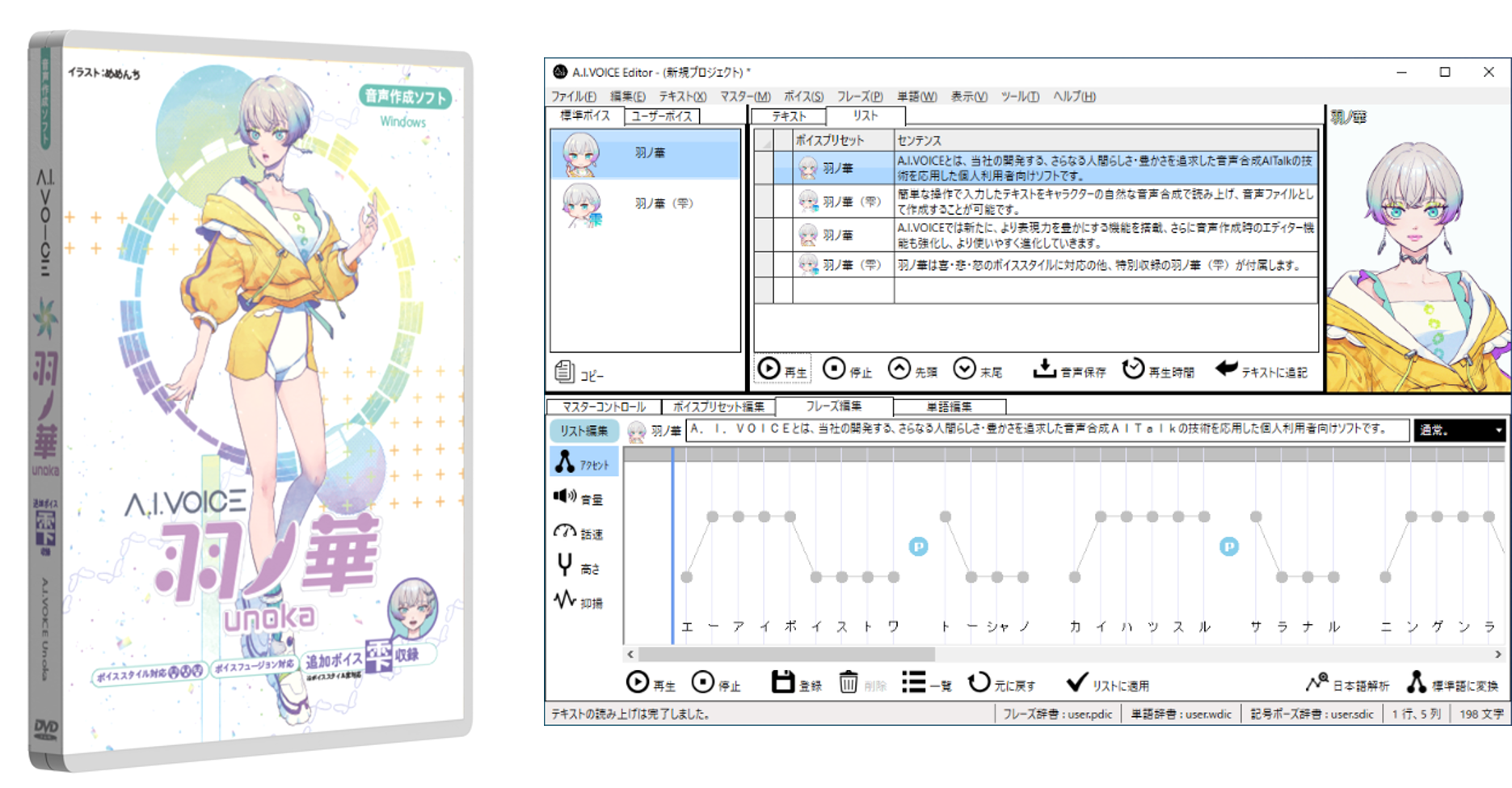Screen dimensions: 1512x788
Task: Select the sentence row starting 羽ノ華は喜・悲・怒
Action: click(1036, 265)
